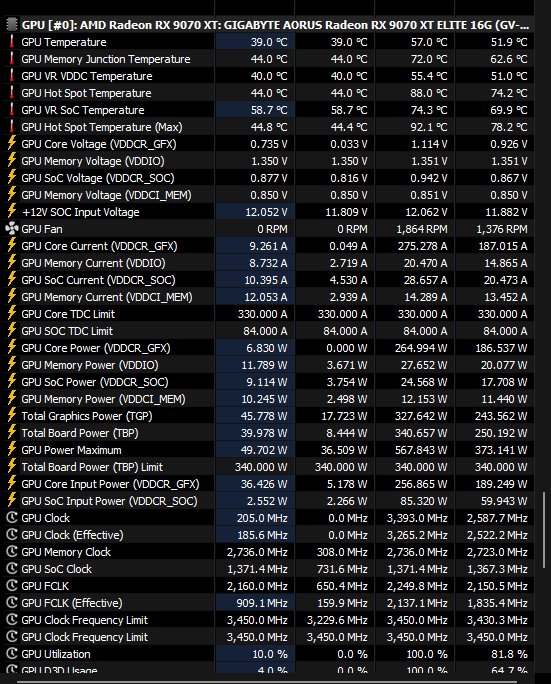The width and height of the screenshot is (551, 684).
Task: Click clock icon beside GPU Memory Clock
Action: pyautogui.click(x=12, y=552)
